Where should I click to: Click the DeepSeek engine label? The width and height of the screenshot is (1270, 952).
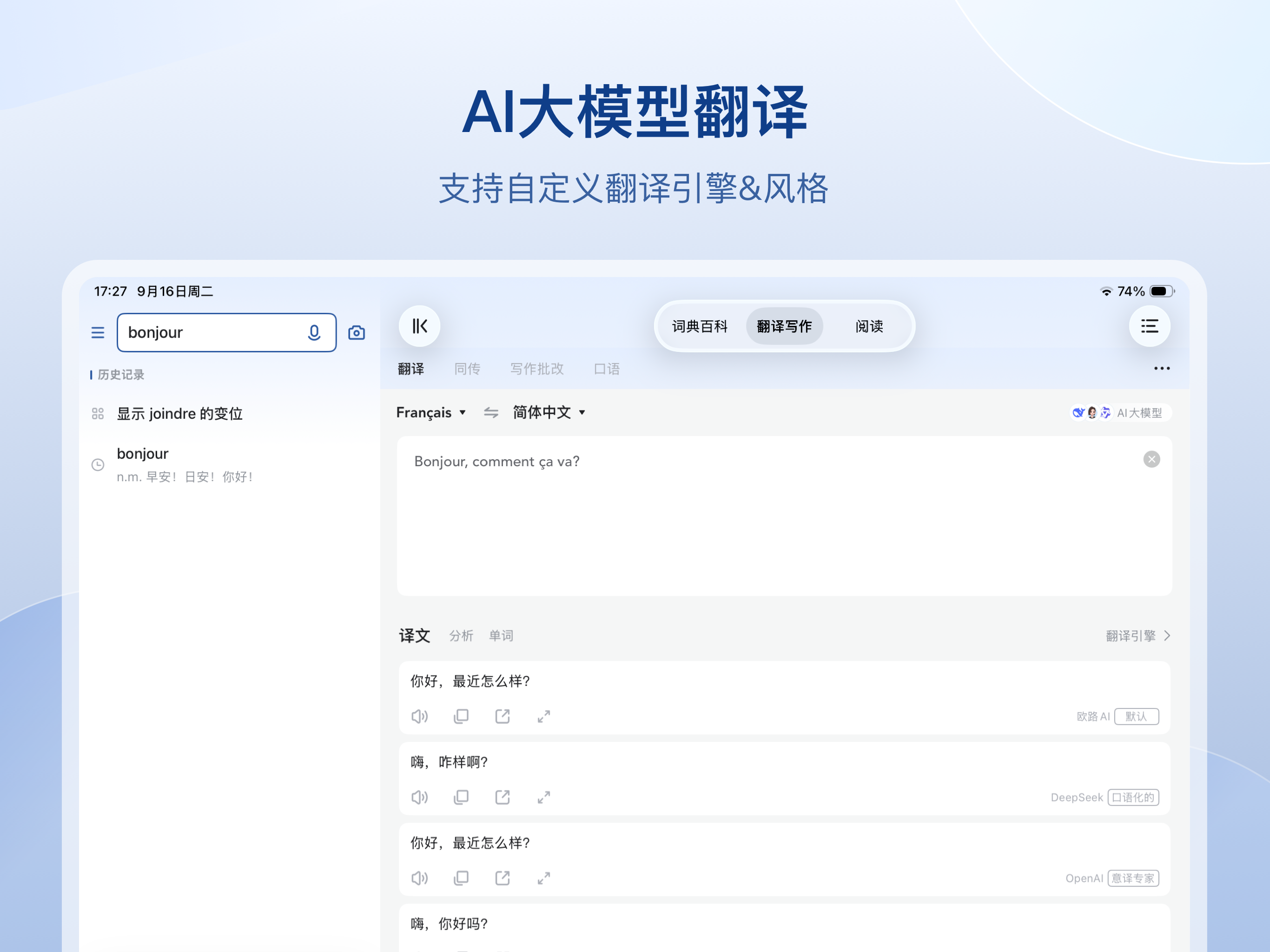(1077, 797)
